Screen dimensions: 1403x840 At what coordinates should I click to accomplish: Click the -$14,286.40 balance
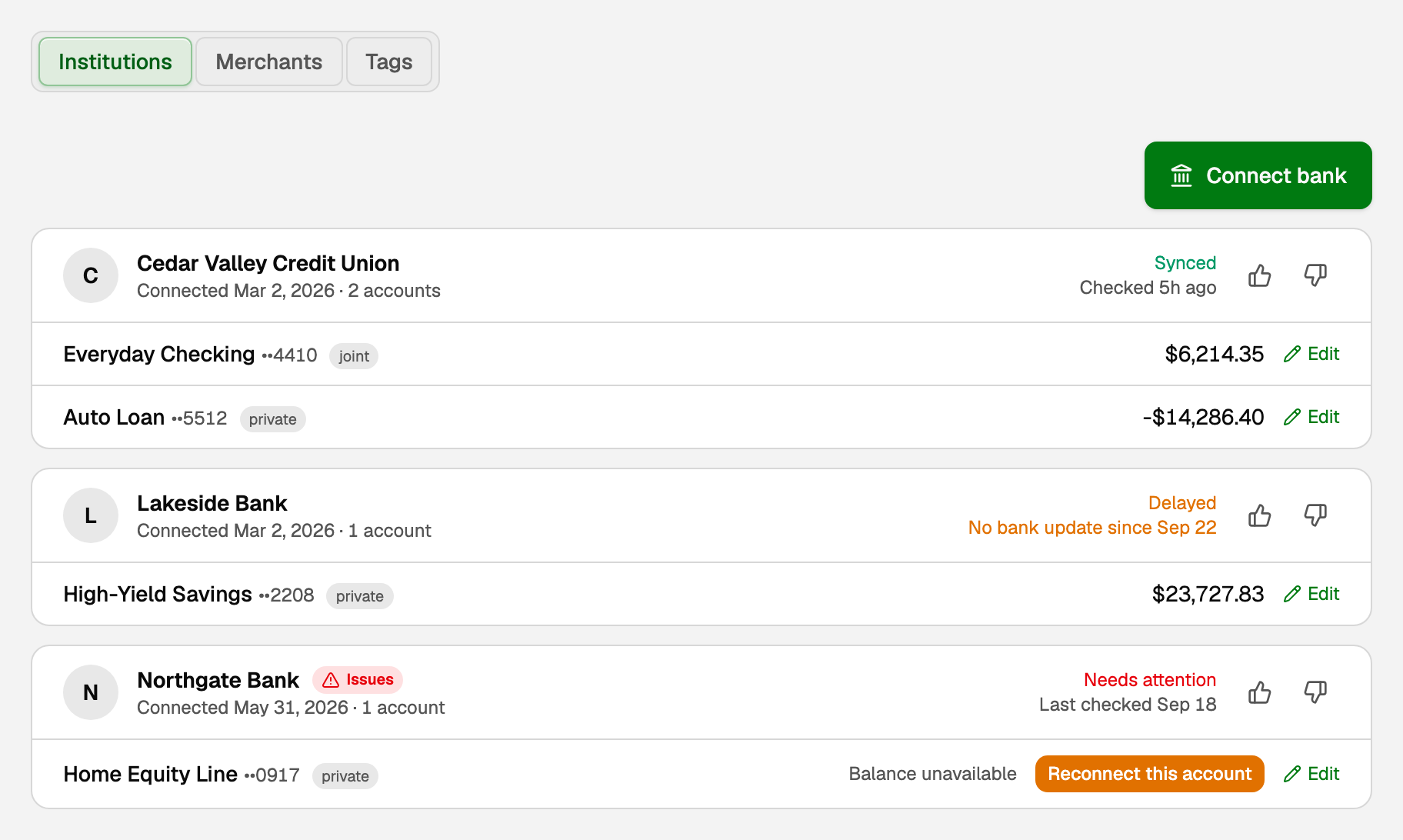[1203, 417]
